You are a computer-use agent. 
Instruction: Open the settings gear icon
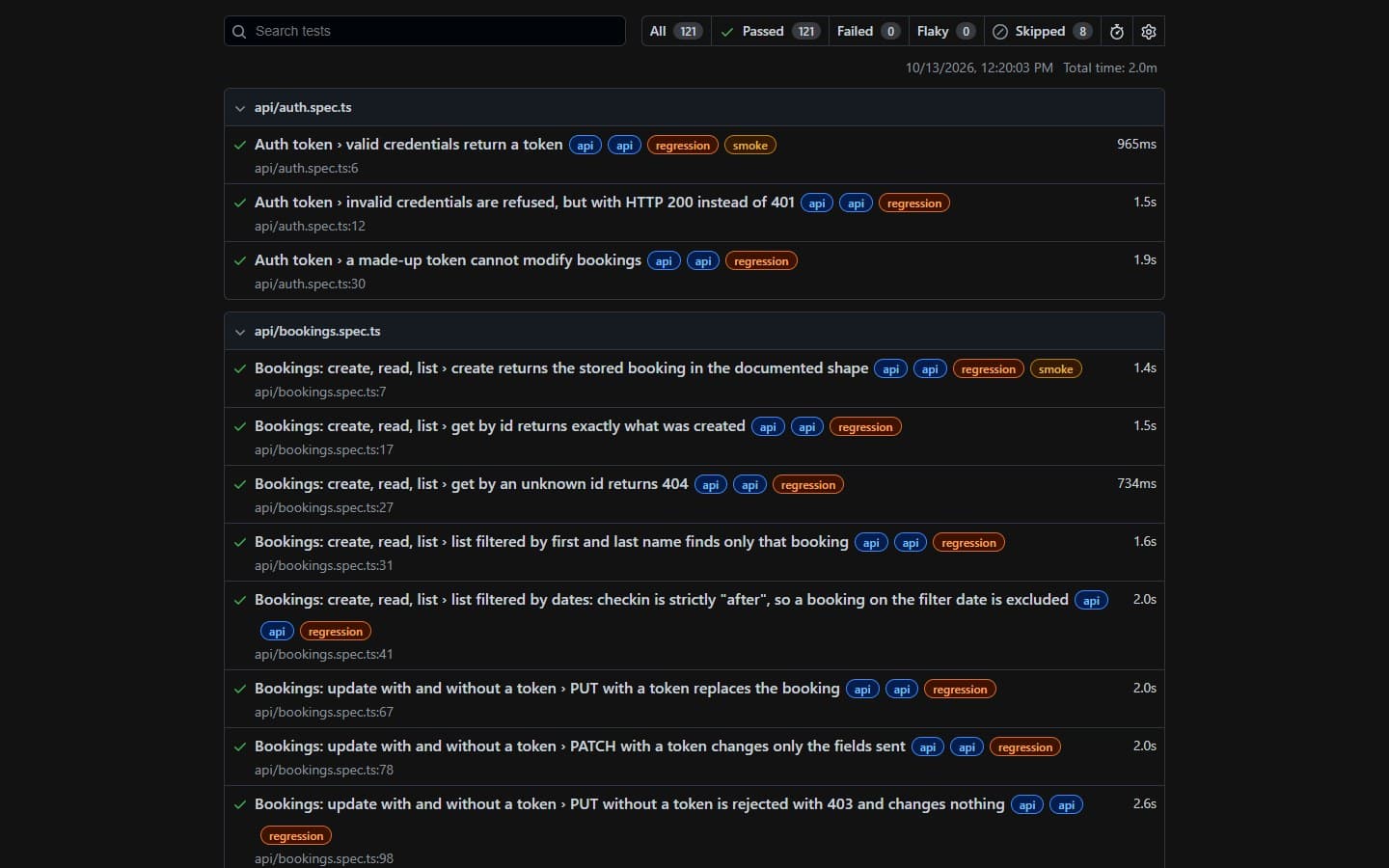[1149, 31]
